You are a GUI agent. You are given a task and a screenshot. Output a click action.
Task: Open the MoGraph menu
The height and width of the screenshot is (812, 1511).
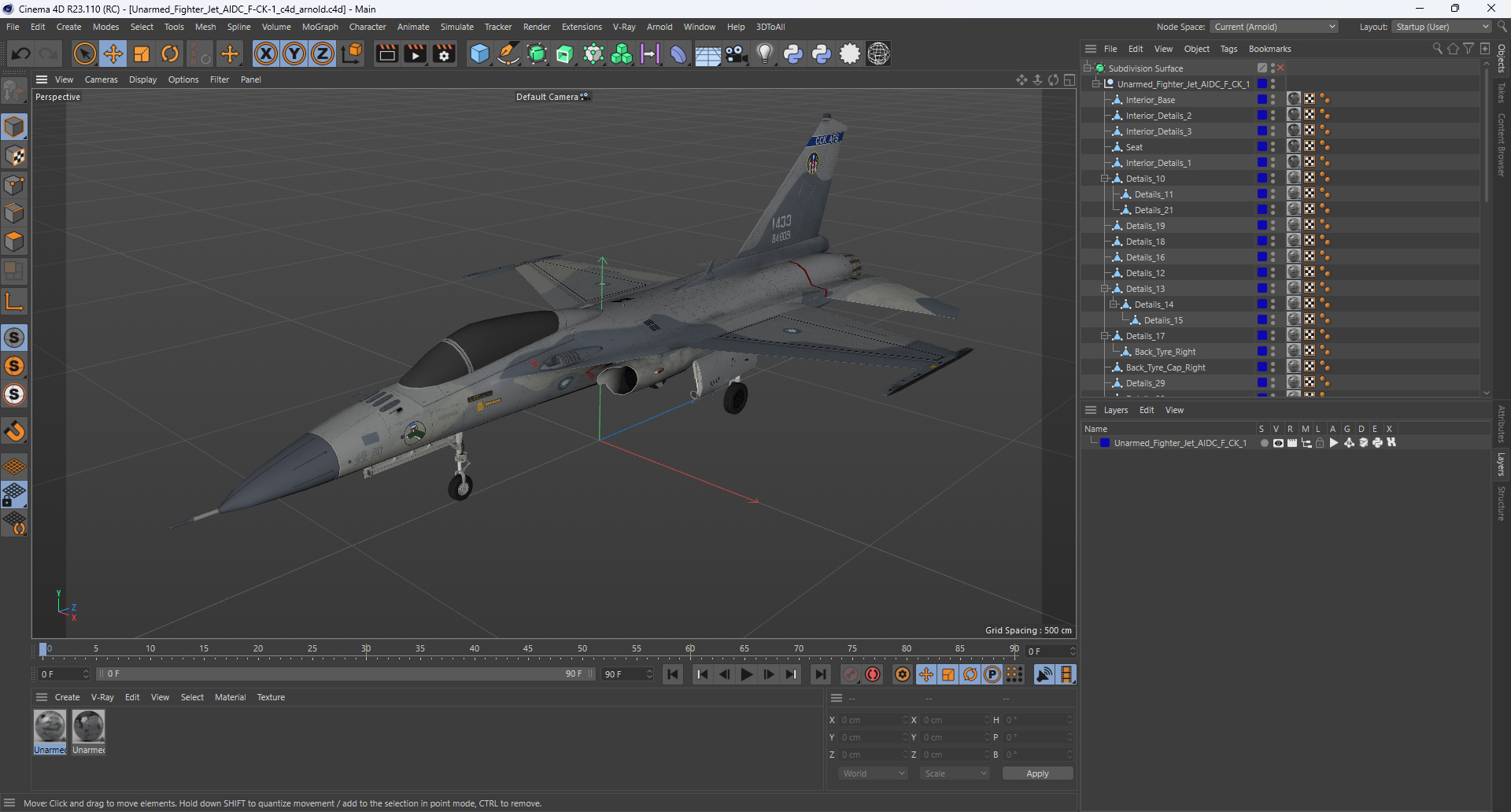[x=320, y=27]
